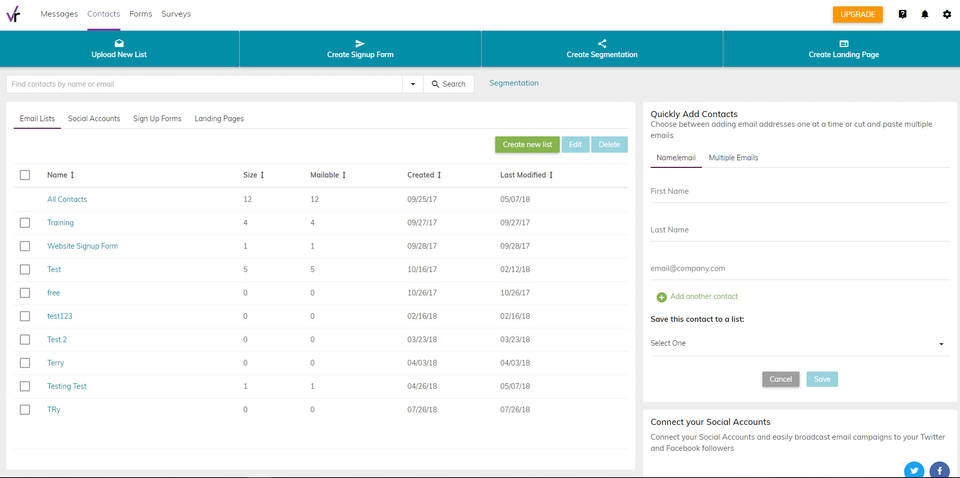The height and width of the screenshot is (478, 960).
Task: Click the VerticalResponse logo icon
Action: click(13, 14)
